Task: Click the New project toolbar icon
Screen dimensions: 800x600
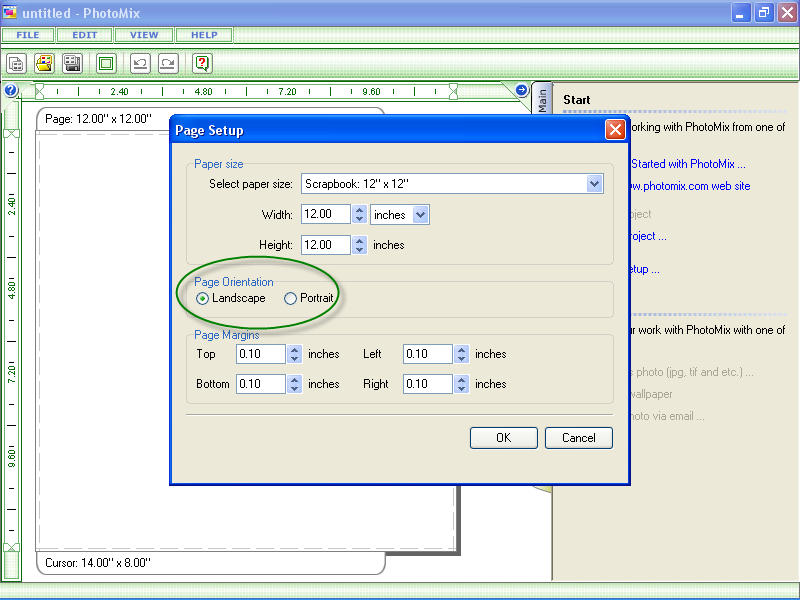Action: pos(16,64)
